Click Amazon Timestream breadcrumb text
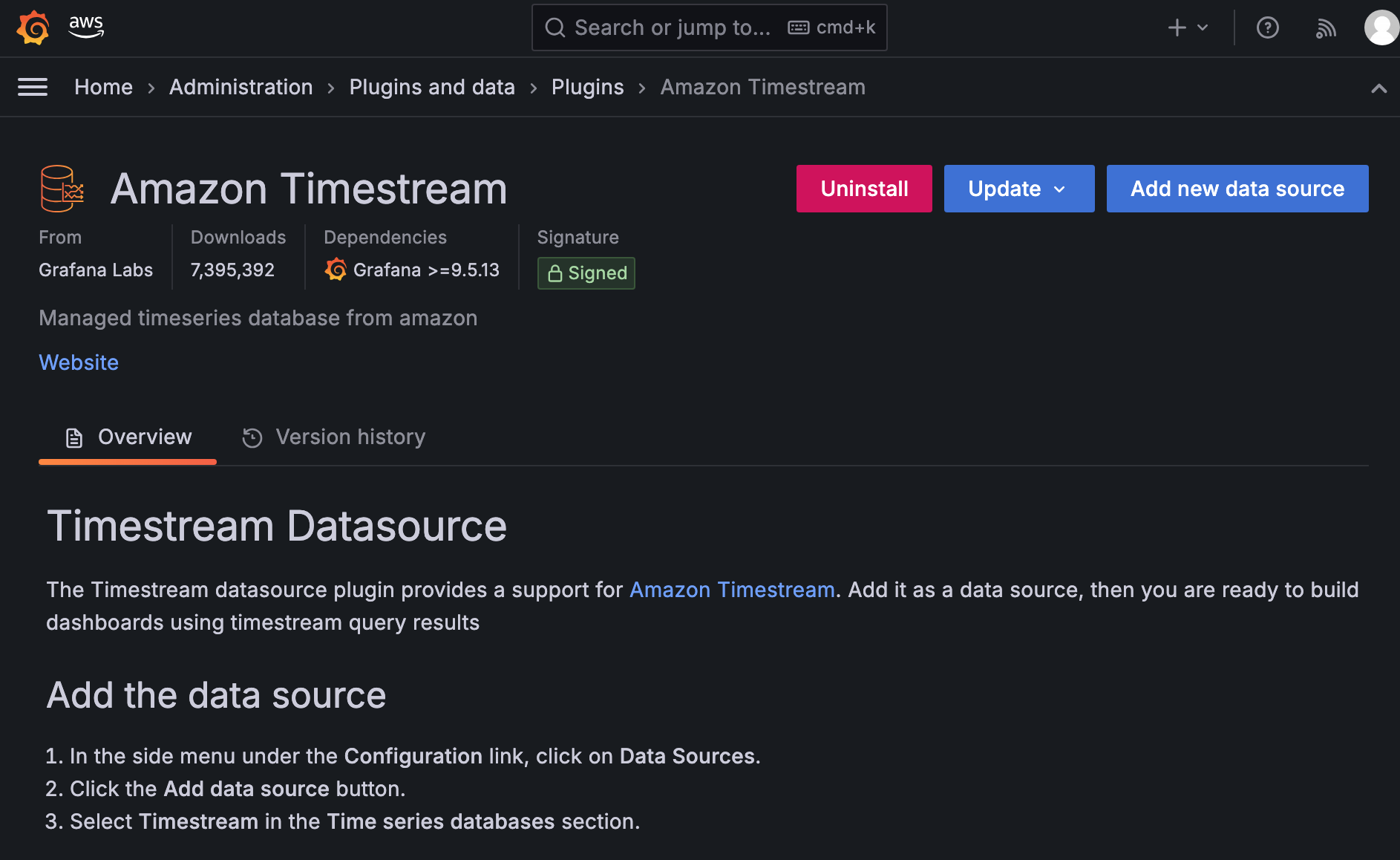This screenshot has height=860, width=1400. click(762, 87)
